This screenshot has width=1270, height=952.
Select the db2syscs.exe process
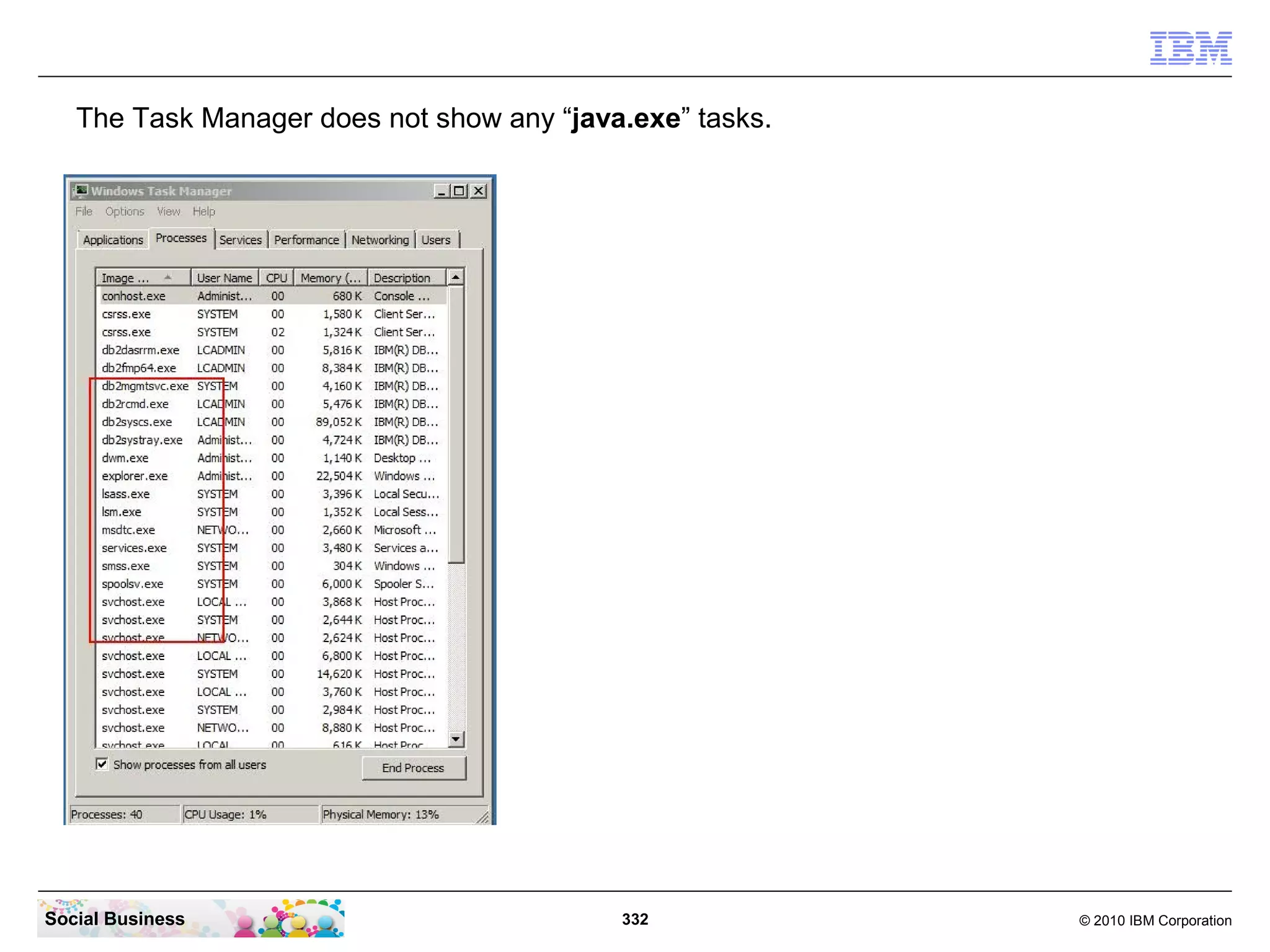pos(272,422)
